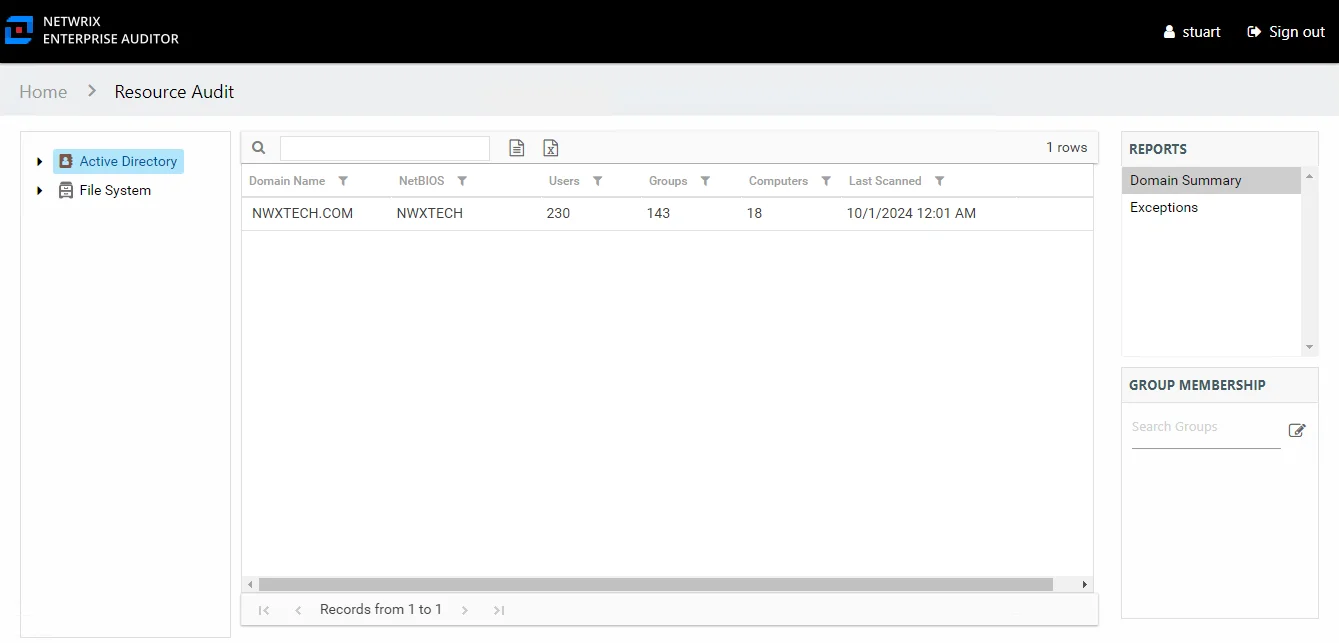Sort by Computers column header
Viewport: 1339px width, 643px height.
coord(778,181)
